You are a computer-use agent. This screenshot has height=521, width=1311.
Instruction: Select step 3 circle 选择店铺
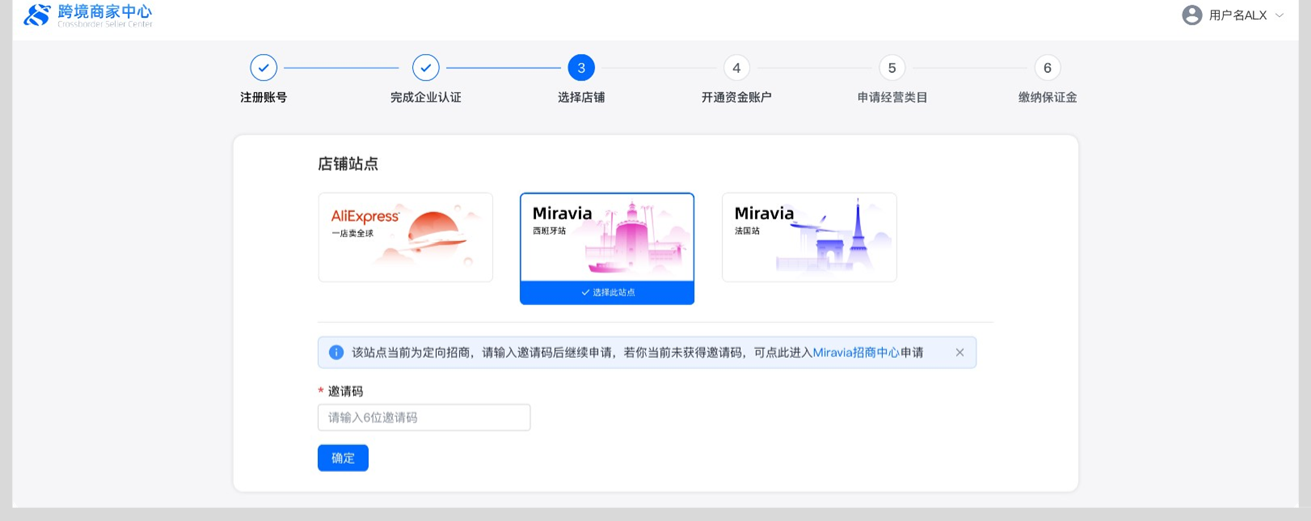click(581, 67)
